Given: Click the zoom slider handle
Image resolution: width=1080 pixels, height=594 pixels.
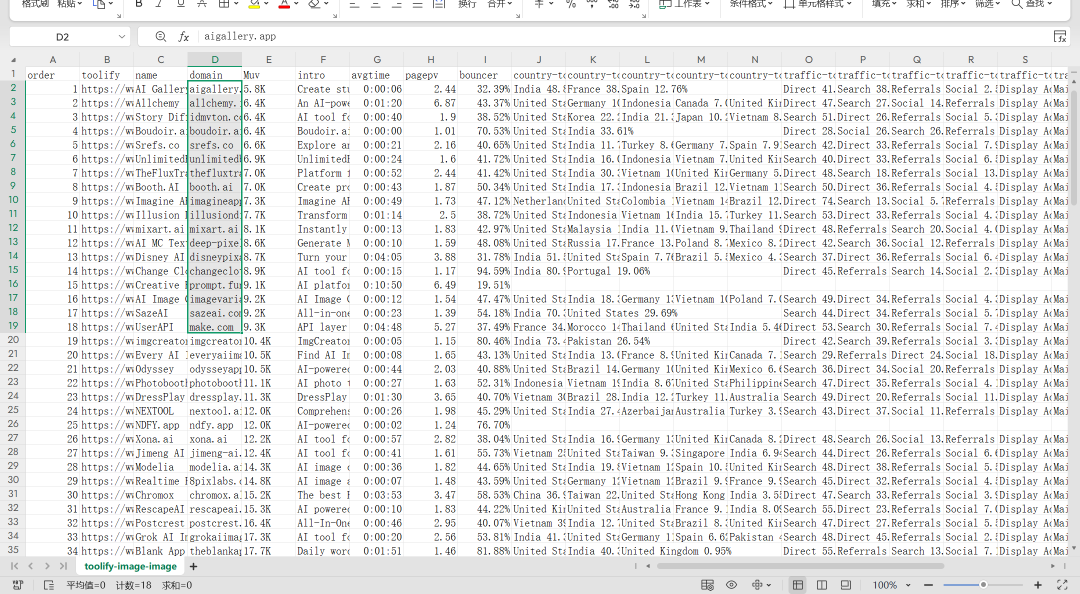Looking at the screenshot, I should point(983,585).
